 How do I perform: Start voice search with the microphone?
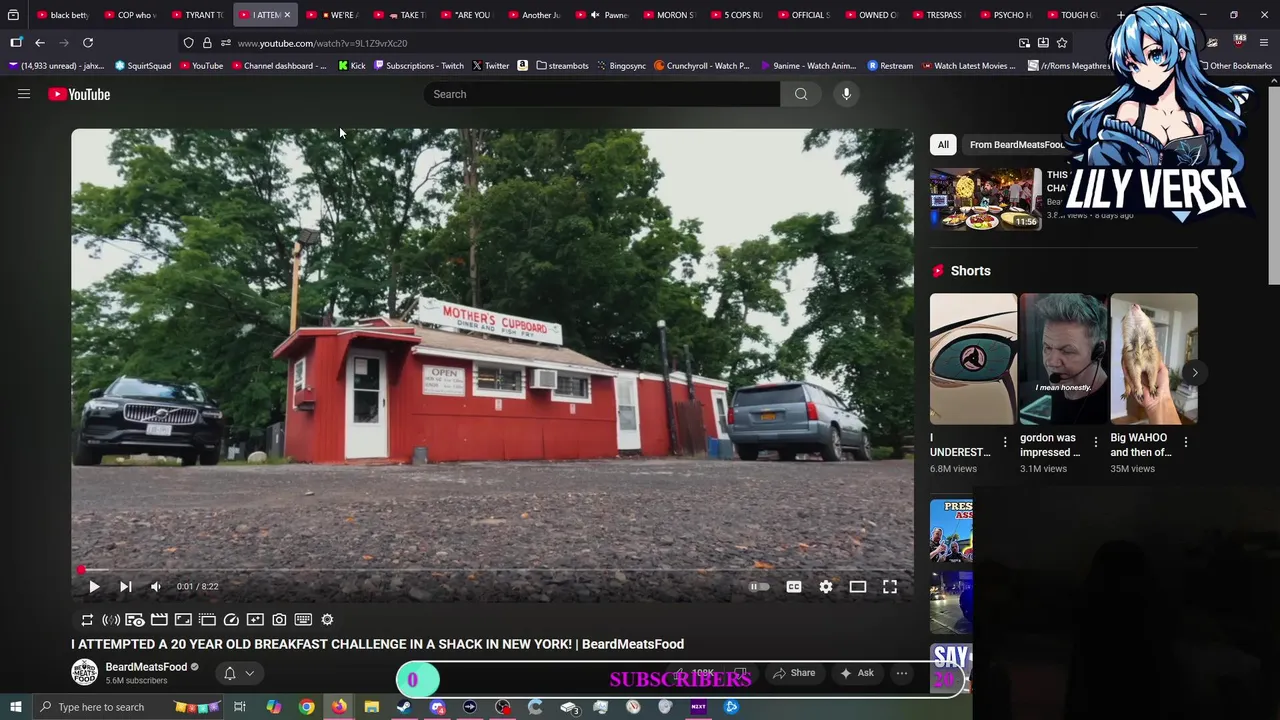(846, 94)
